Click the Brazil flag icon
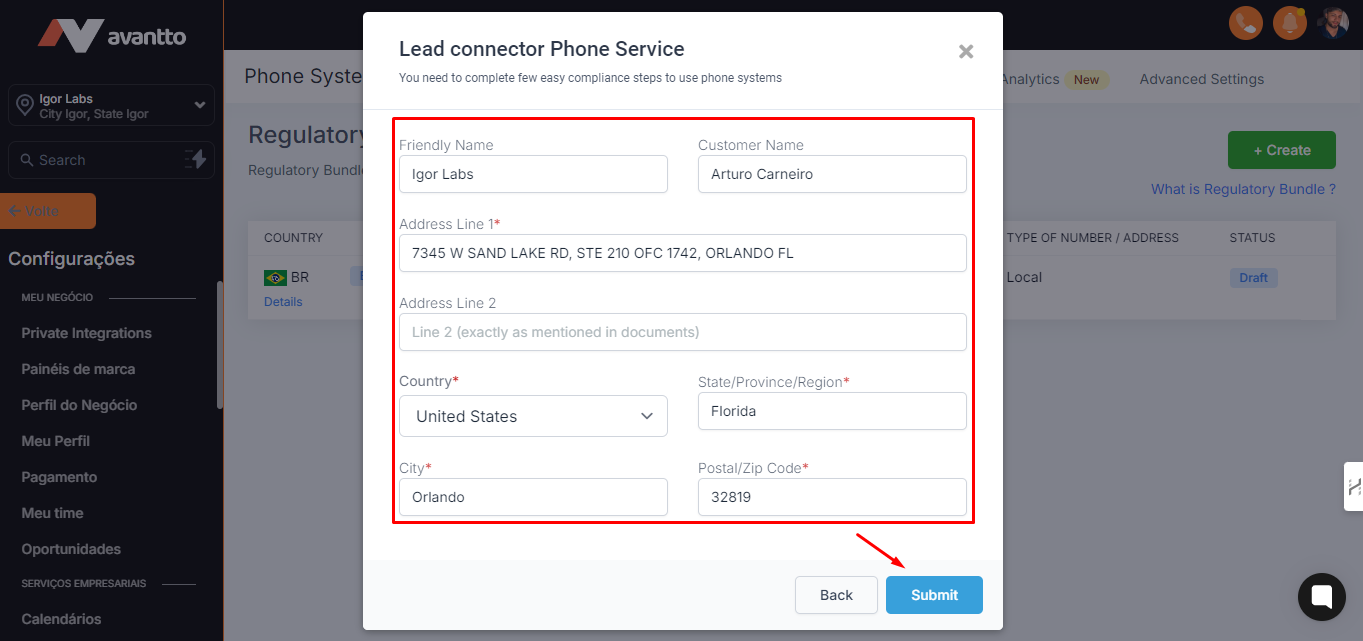 point(274,278)
